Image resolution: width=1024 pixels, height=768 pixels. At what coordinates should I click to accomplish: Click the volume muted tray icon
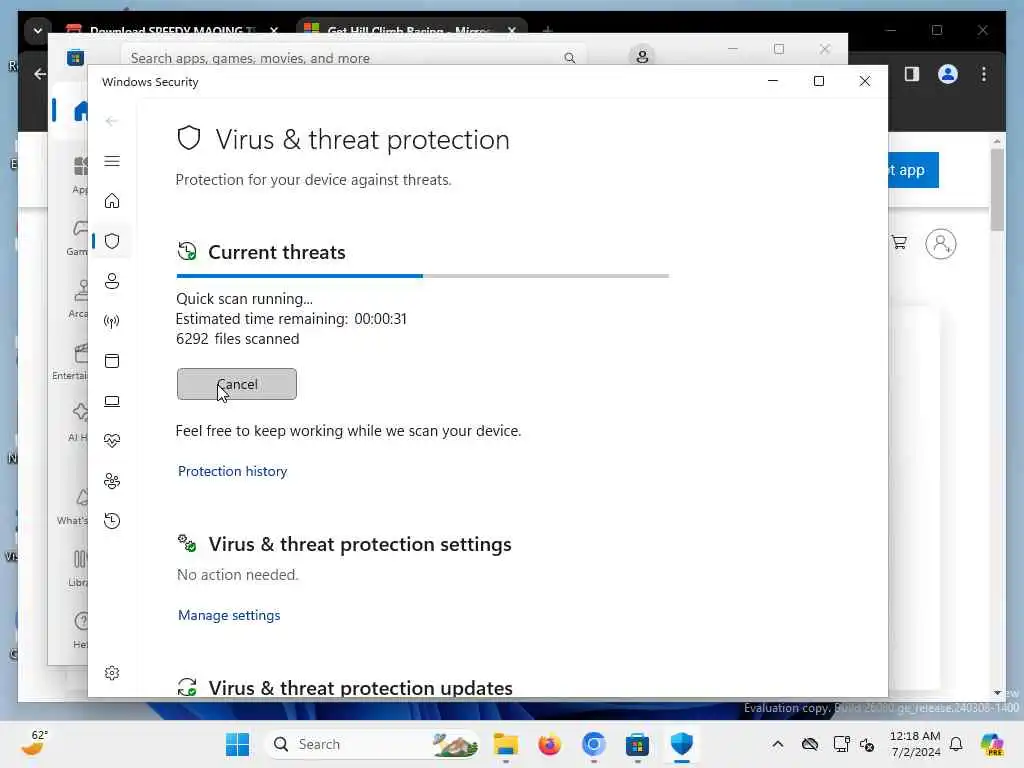[x=867, y=744]
